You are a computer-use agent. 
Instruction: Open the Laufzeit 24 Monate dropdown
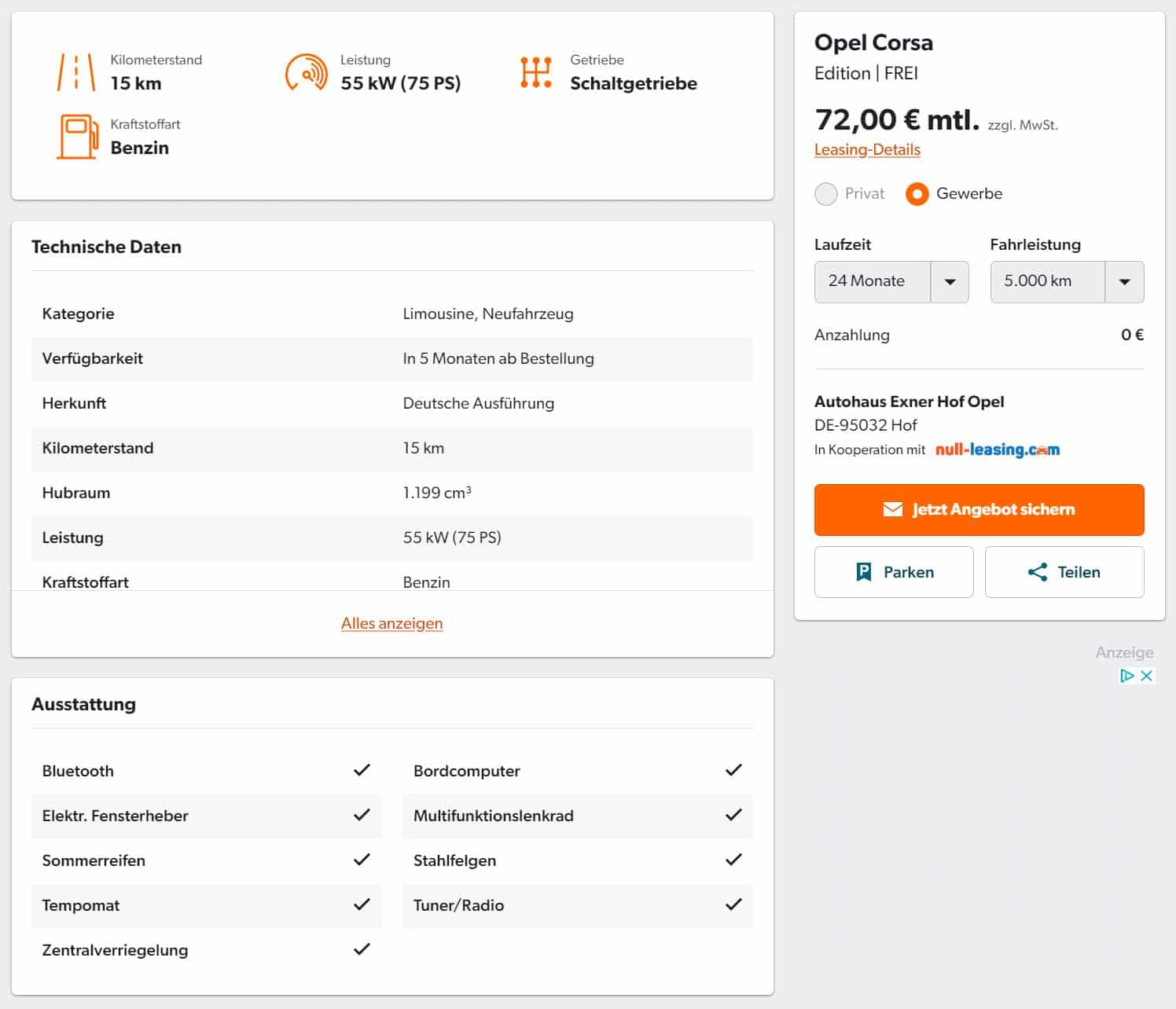coord(891,281)
